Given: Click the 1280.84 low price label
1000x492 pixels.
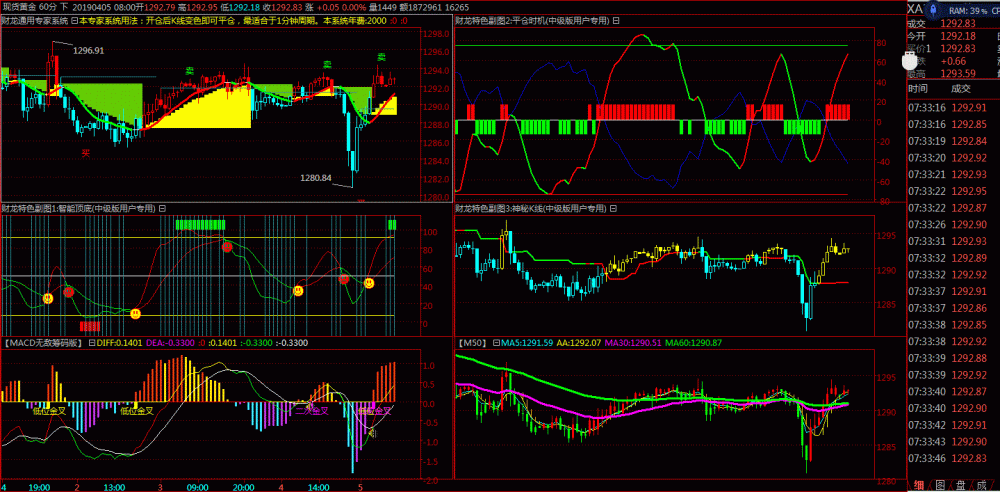Looking at the screenshot, I should tap(316, 177).
